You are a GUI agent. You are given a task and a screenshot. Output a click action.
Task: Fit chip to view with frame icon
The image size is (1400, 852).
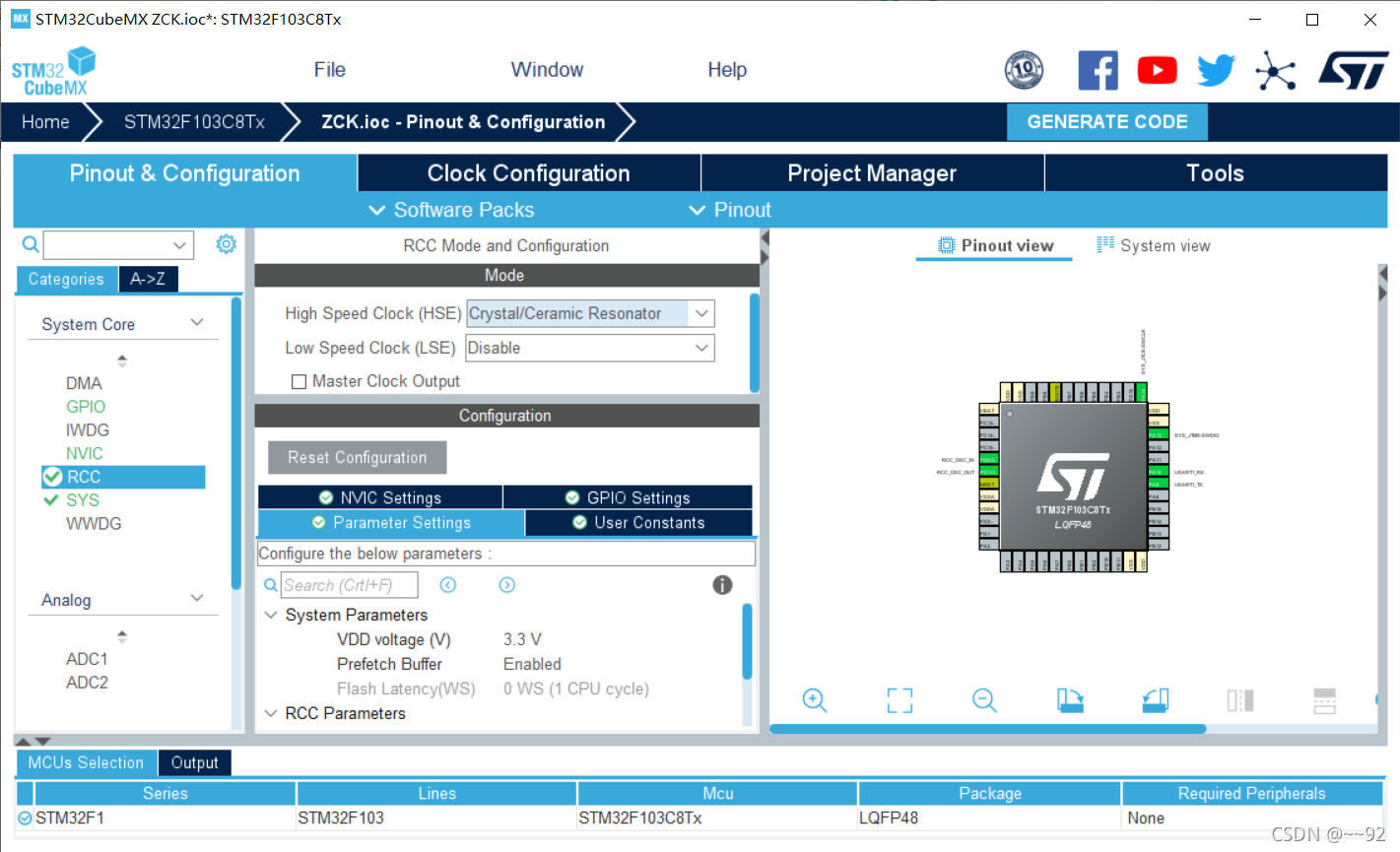[900, 700]
